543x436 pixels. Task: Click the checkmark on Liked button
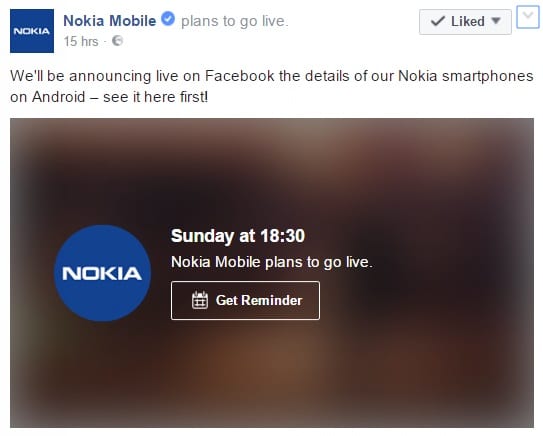[438, 21]
